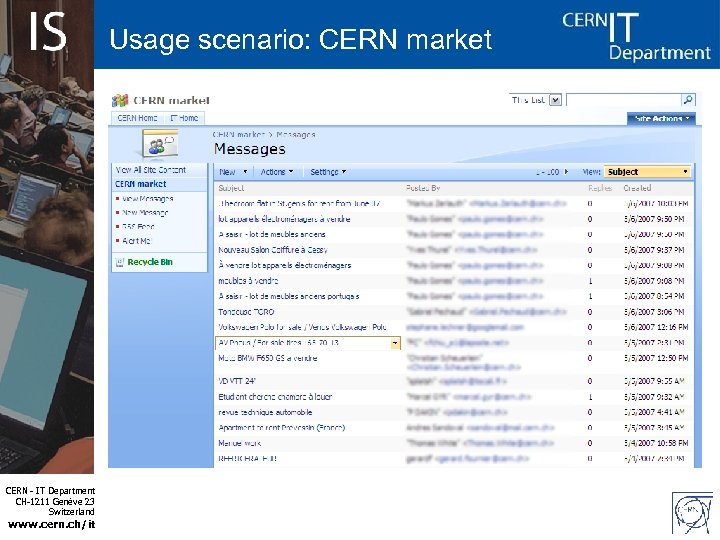Viewport: 720px width, 540px height.
Task: Open 'meubles à vendre' message
Action: (248, 281)
